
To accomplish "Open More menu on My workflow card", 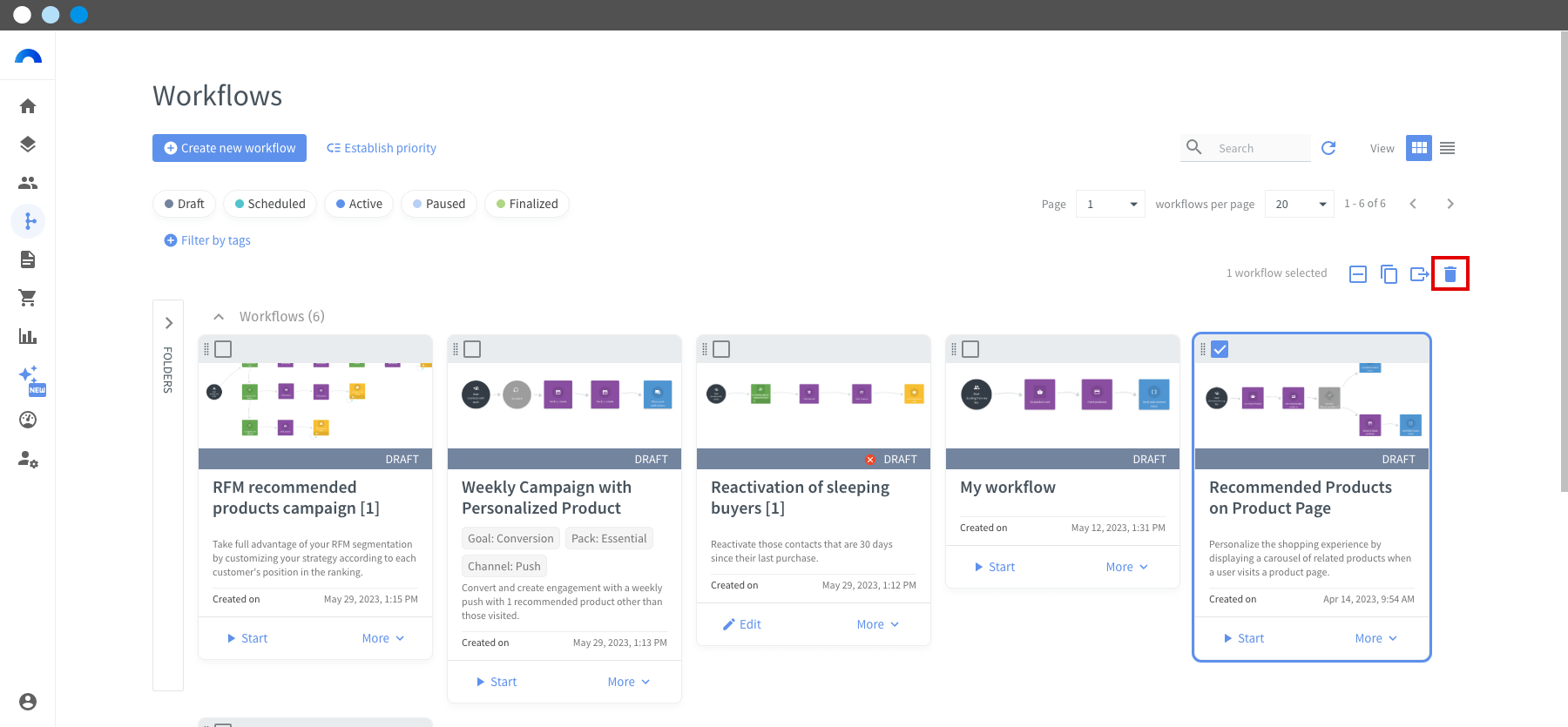I will 1127,567.
